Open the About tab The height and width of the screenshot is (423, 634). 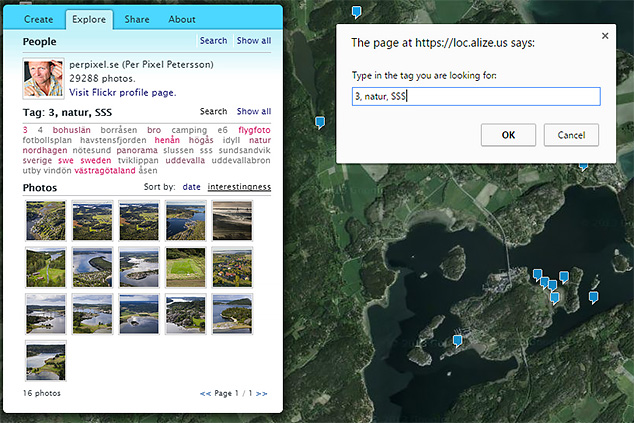point(182,19)
